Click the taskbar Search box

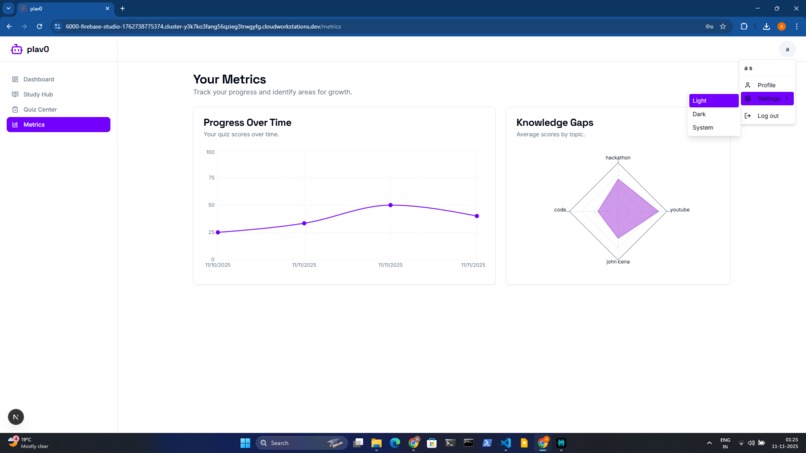click(x=301, y=443)
